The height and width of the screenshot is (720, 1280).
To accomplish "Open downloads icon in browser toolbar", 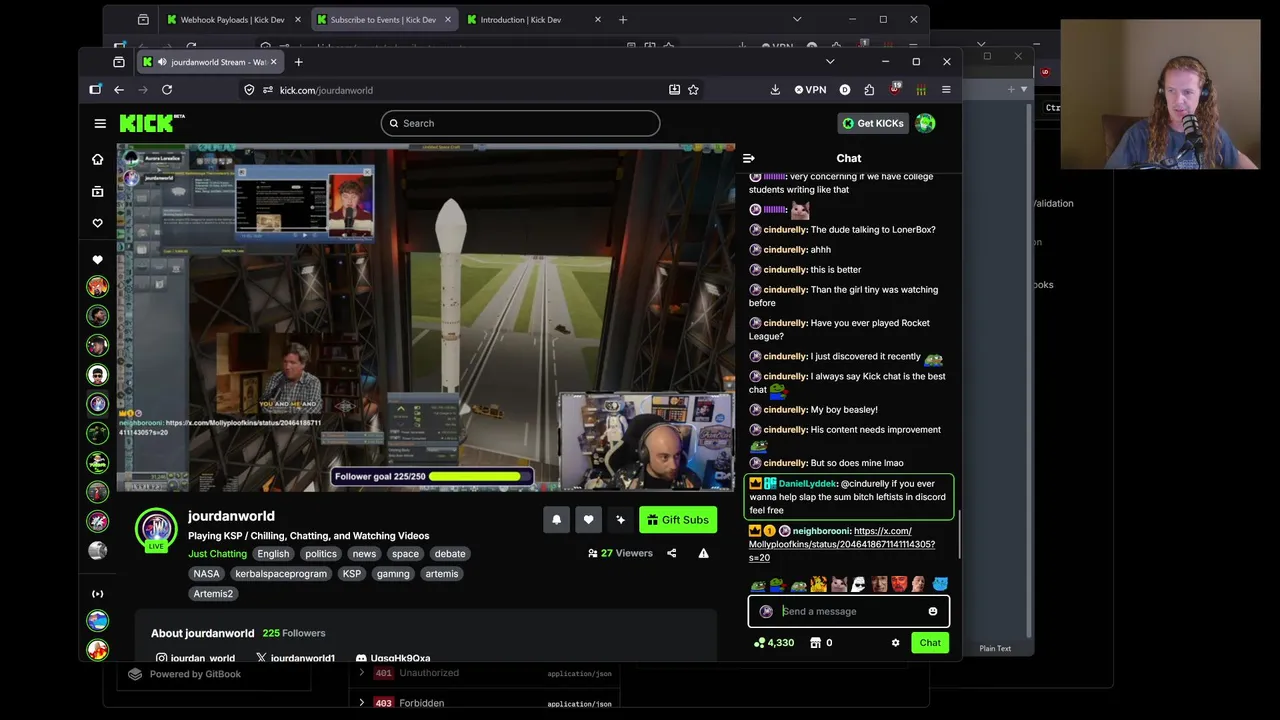I will [x=775, y=90].
